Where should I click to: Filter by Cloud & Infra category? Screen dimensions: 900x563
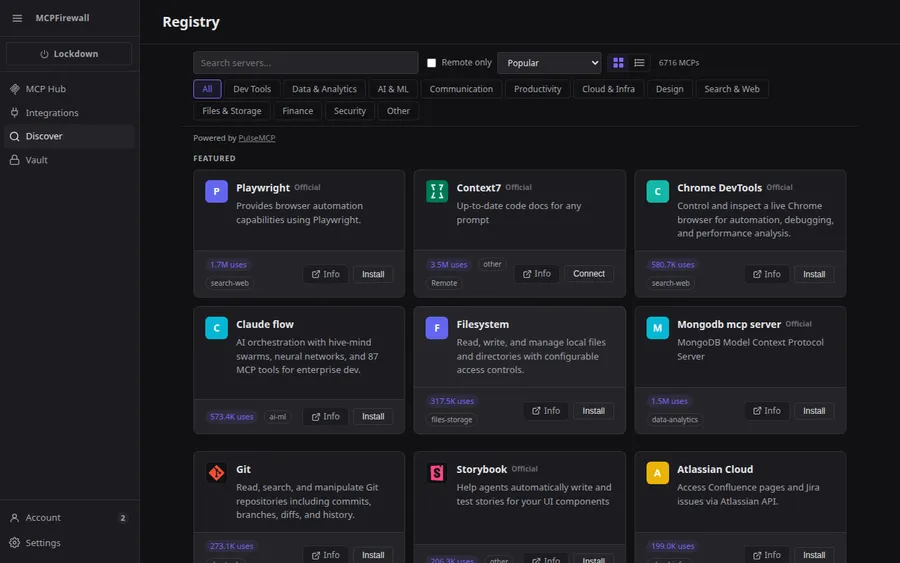point(608,89)
